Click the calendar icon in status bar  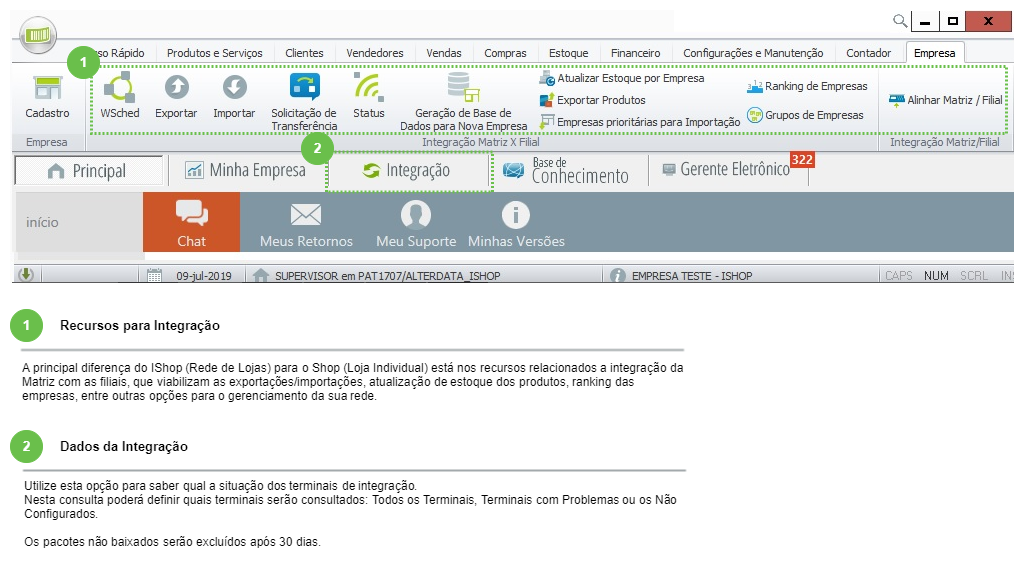pyautogui.click(x=154, y=276)
